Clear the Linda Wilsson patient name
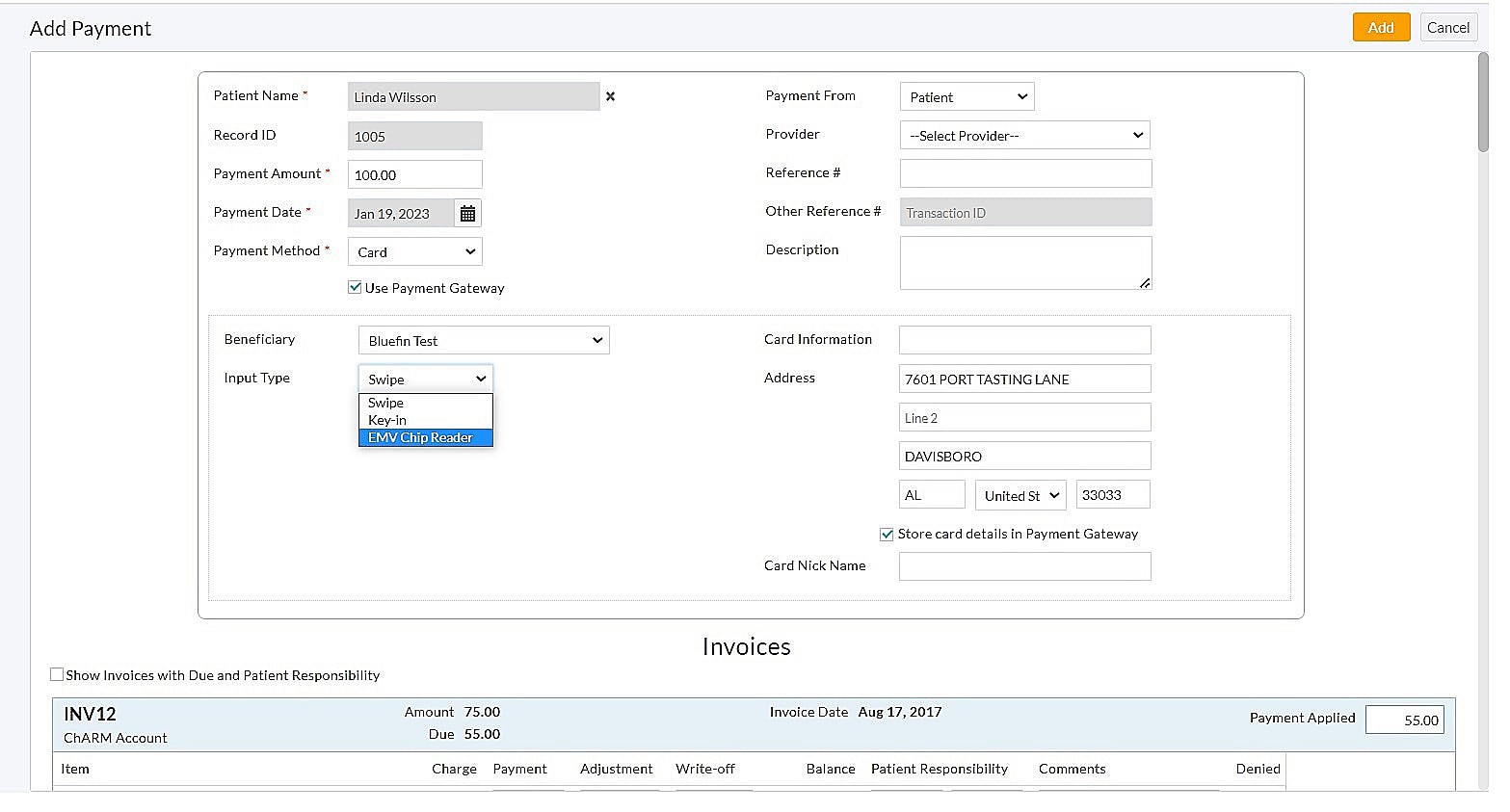1510x812 pixels. tap(610, 96)
